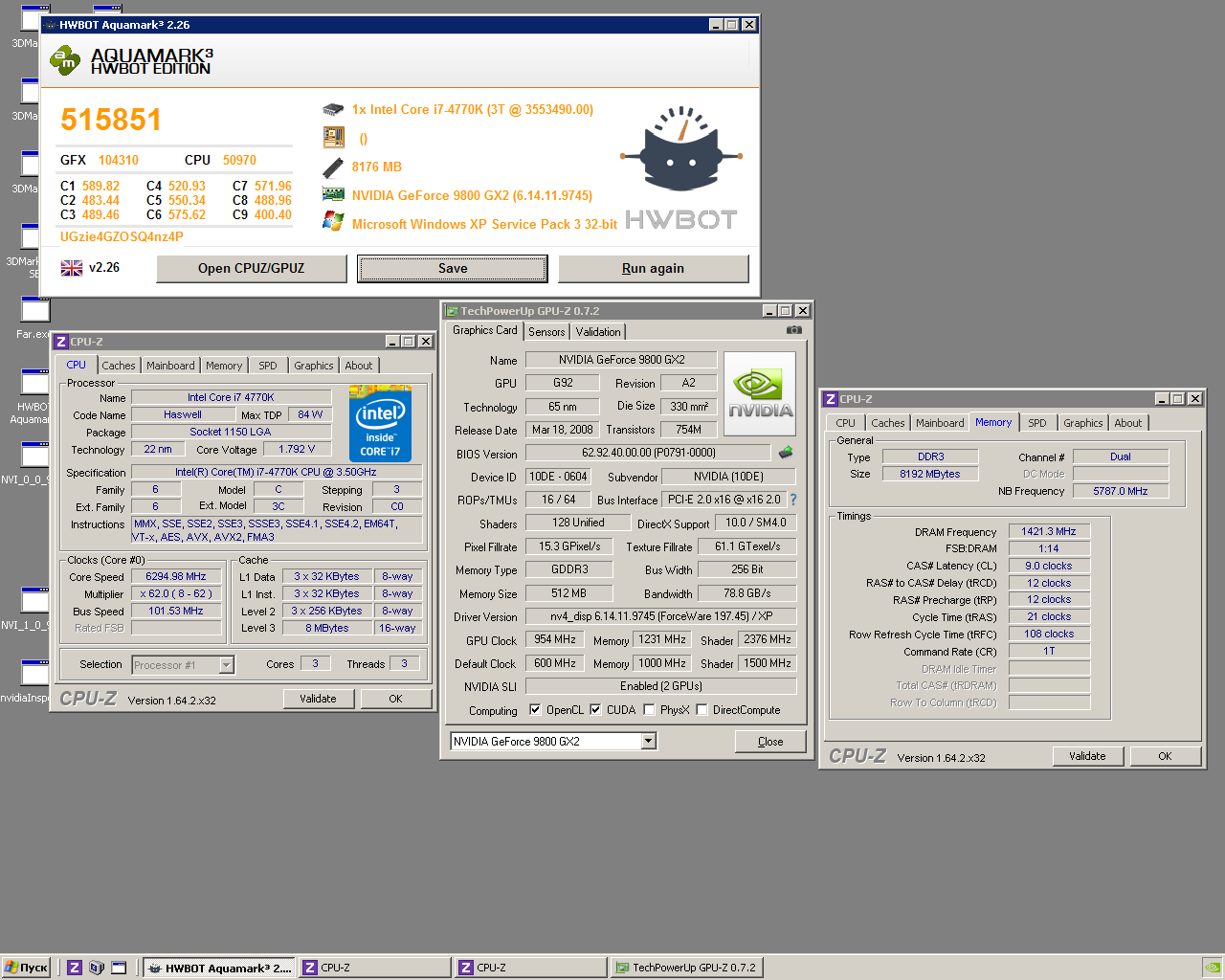The width and height of the screenshot is (1225, 980).
Task: Click the Bus Interface question mark icon
Action: 792,500
